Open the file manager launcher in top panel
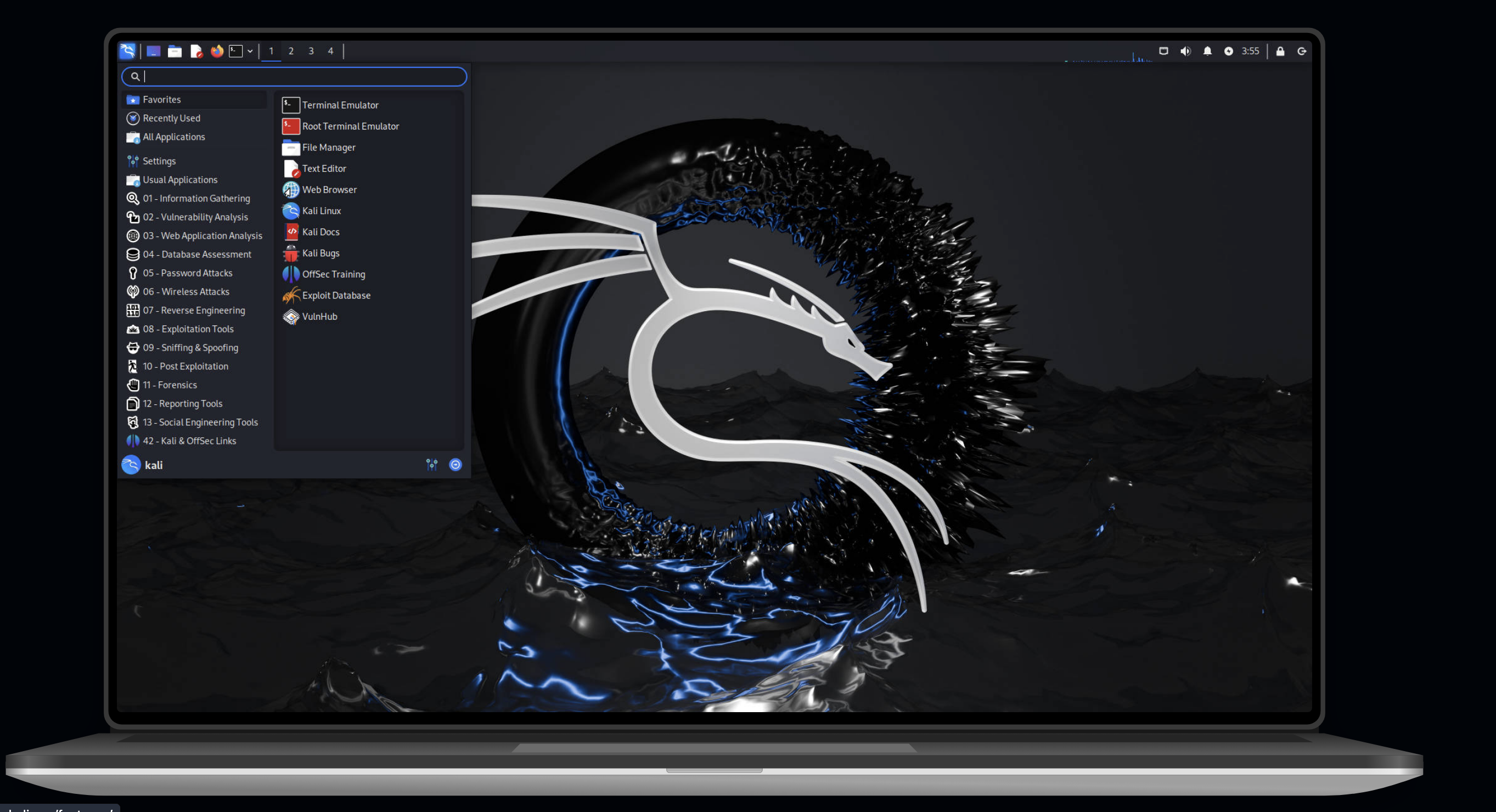This screenshot has height=812, width=1496. point(175,51)
